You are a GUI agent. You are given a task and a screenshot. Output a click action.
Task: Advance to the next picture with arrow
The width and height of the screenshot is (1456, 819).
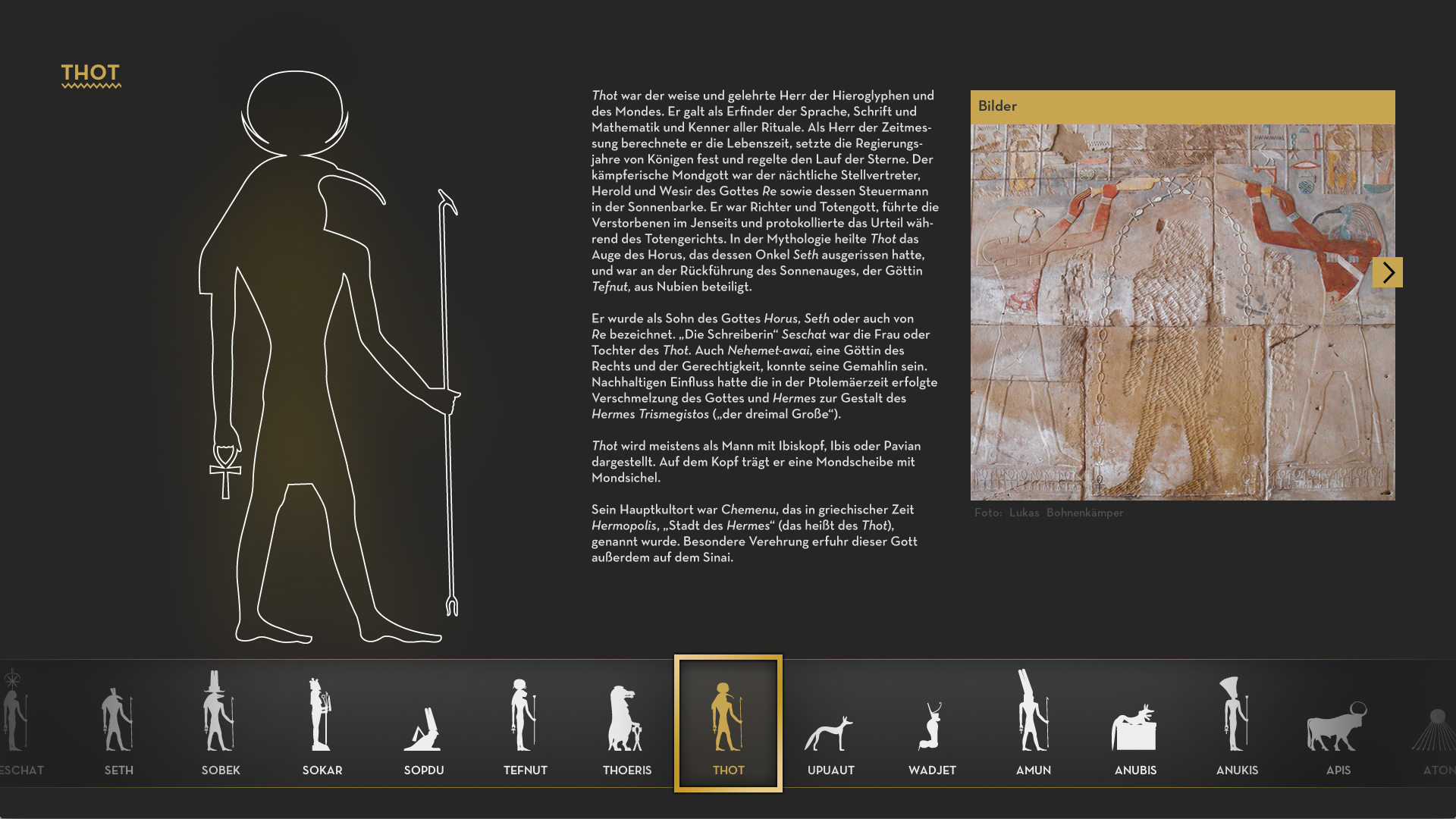[1387, 272]
